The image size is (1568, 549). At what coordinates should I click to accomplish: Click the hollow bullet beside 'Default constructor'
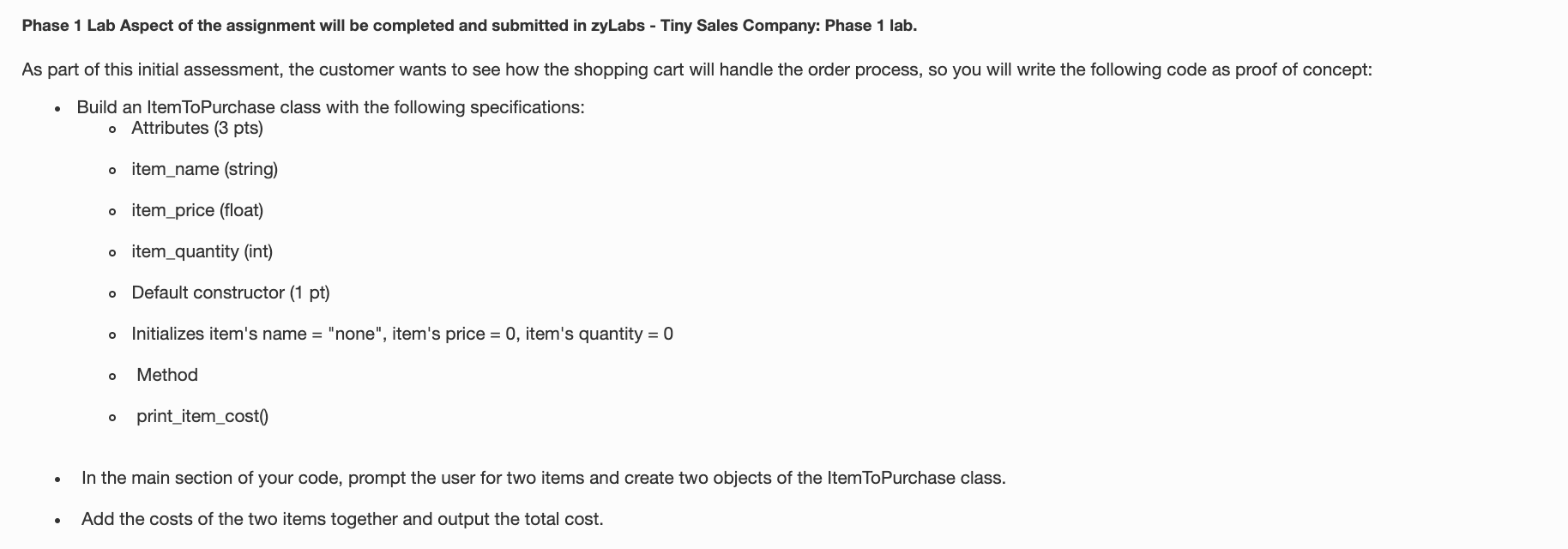click(112, 294)
